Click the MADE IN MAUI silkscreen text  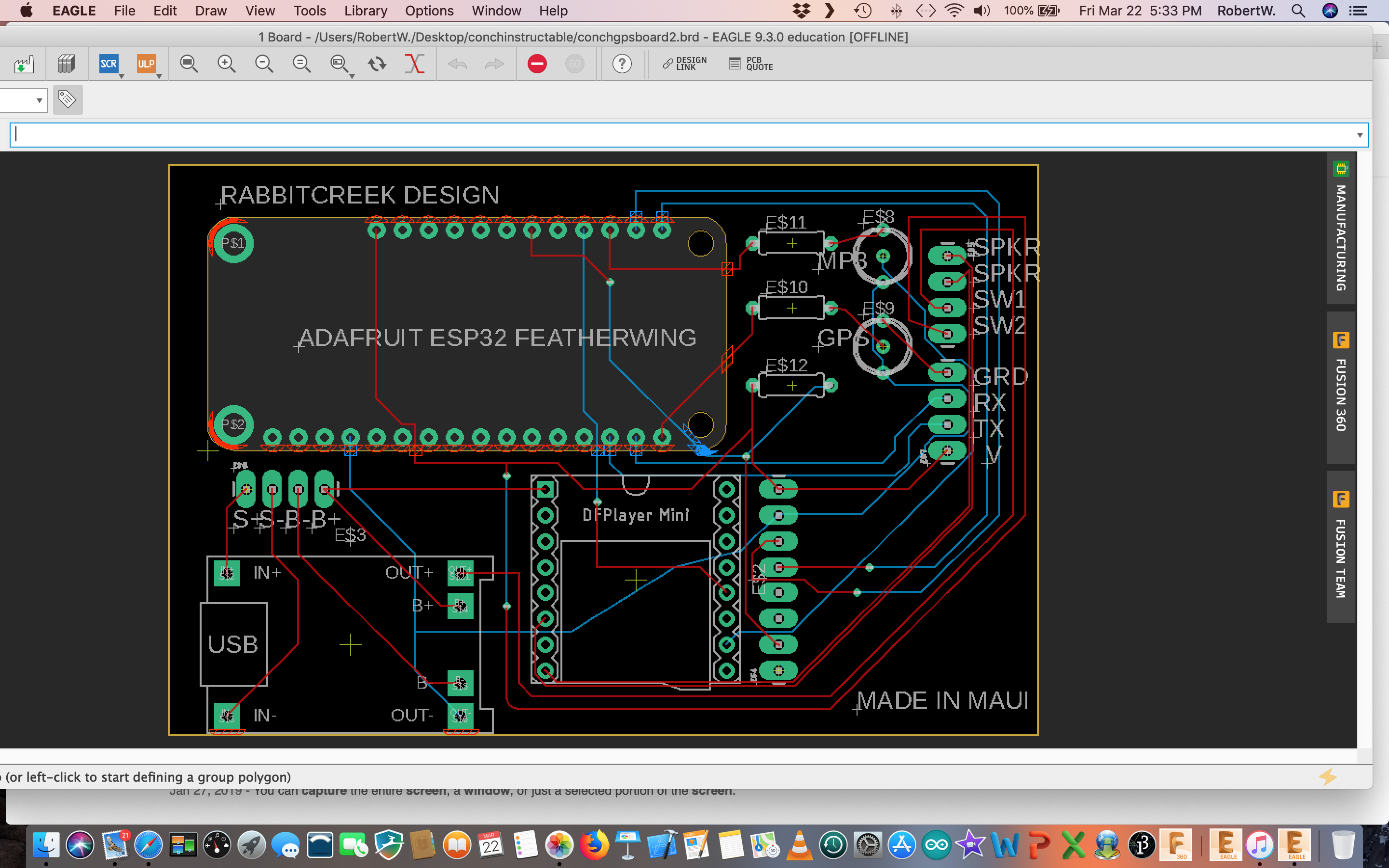tap(942, 700)
